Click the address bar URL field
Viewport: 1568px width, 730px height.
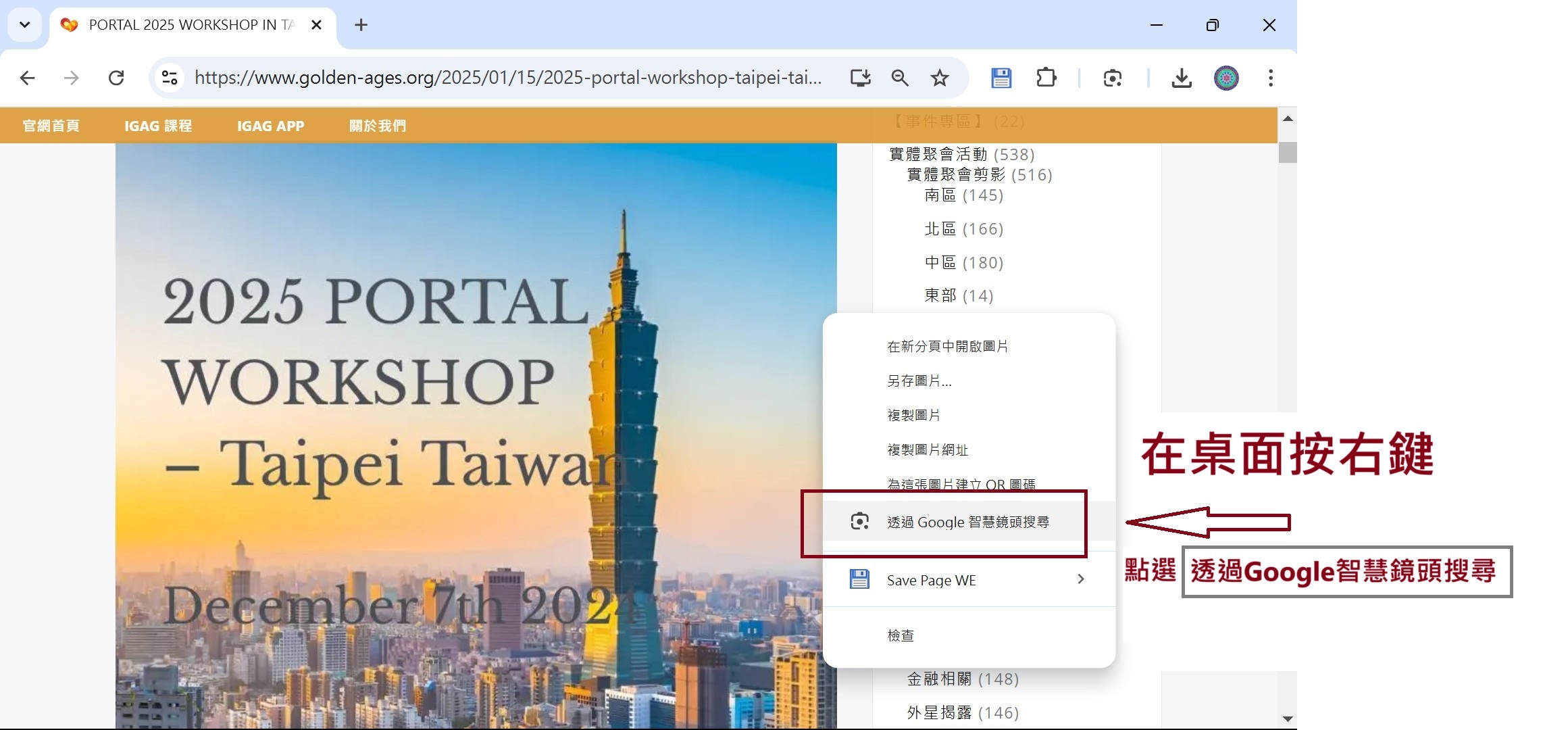coord(508,78)
